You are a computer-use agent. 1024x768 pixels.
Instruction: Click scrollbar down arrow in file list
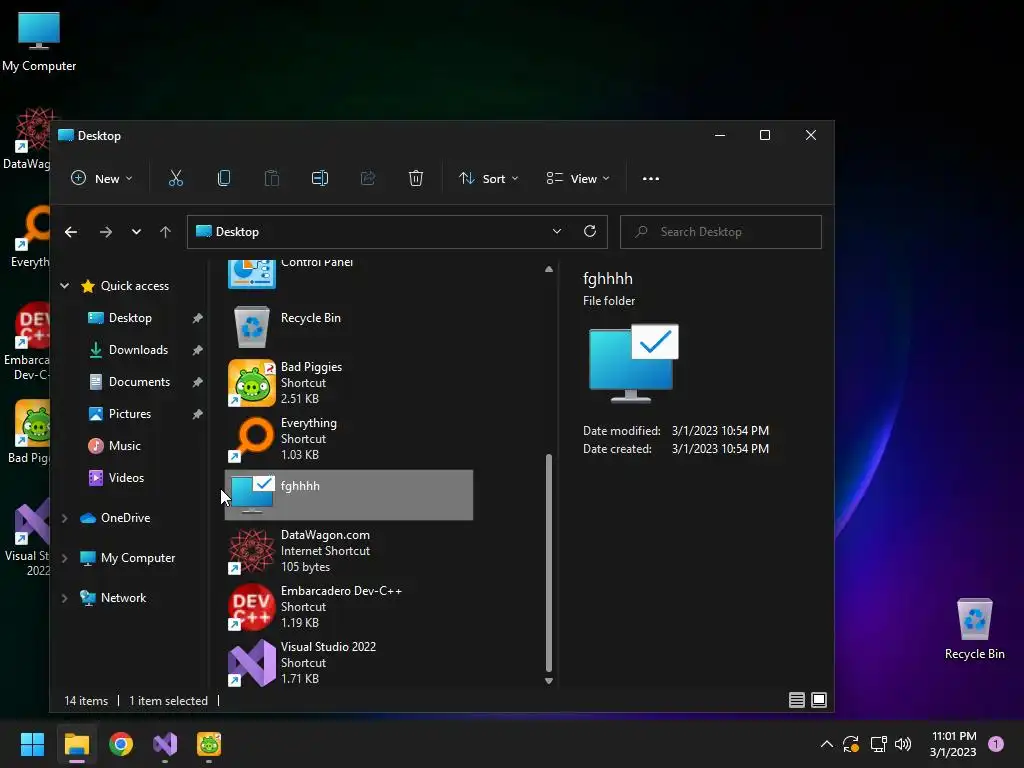(549, 680)
